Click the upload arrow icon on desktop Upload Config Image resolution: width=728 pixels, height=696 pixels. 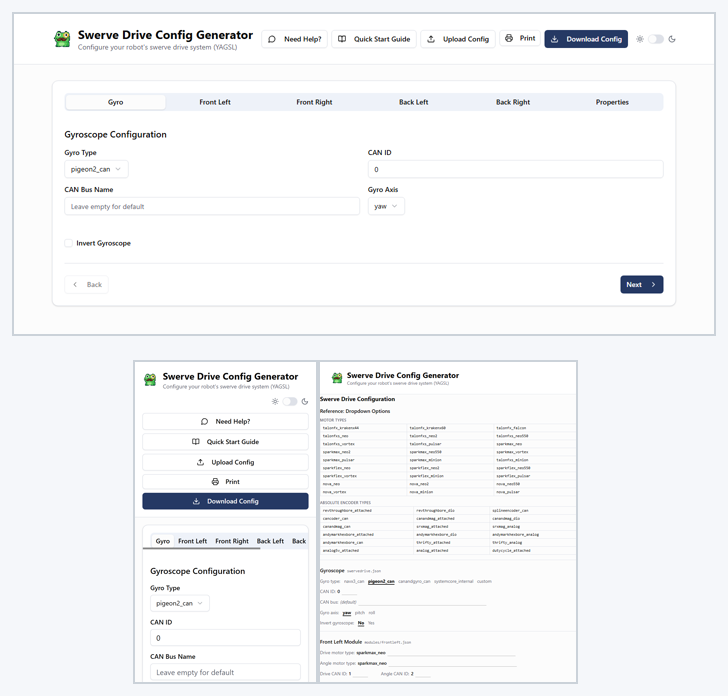click(x=431, y=39)
